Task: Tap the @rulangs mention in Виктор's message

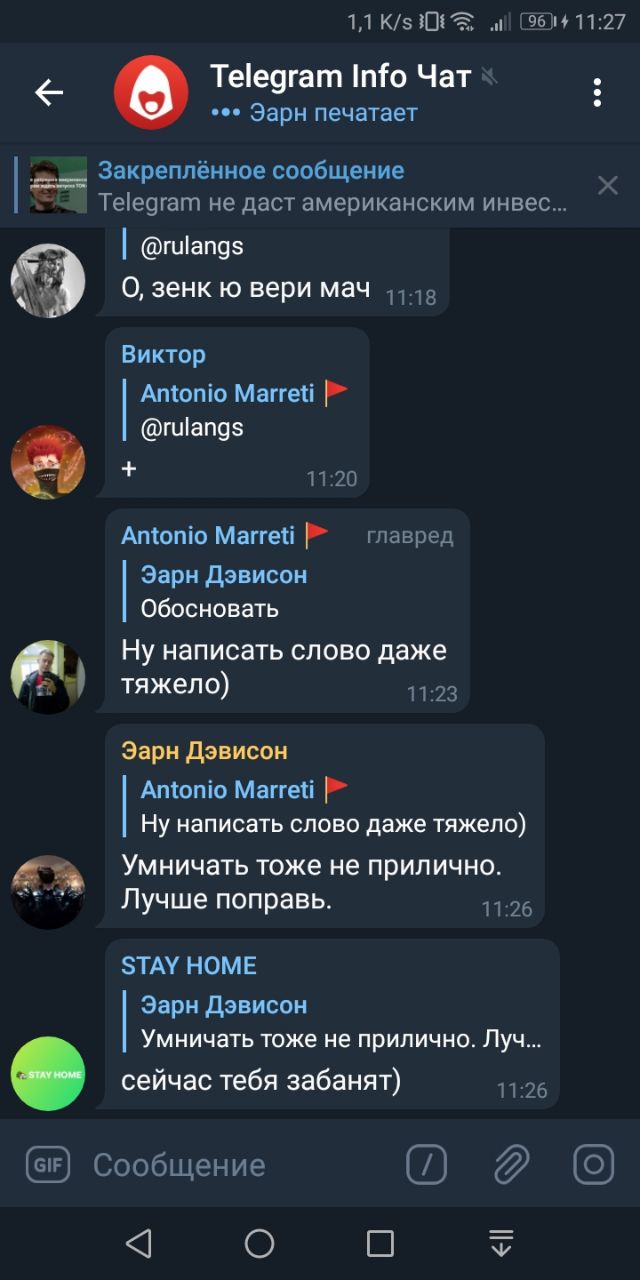Action: [192, 428]
